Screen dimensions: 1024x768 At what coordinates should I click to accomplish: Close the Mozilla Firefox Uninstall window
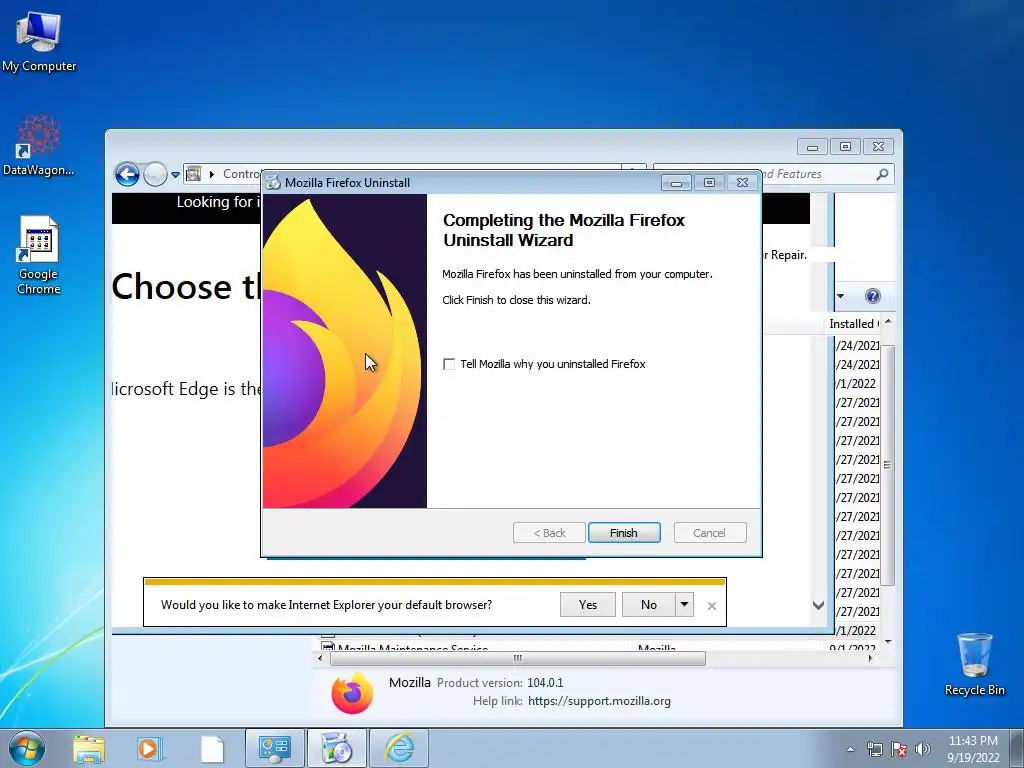743,183
